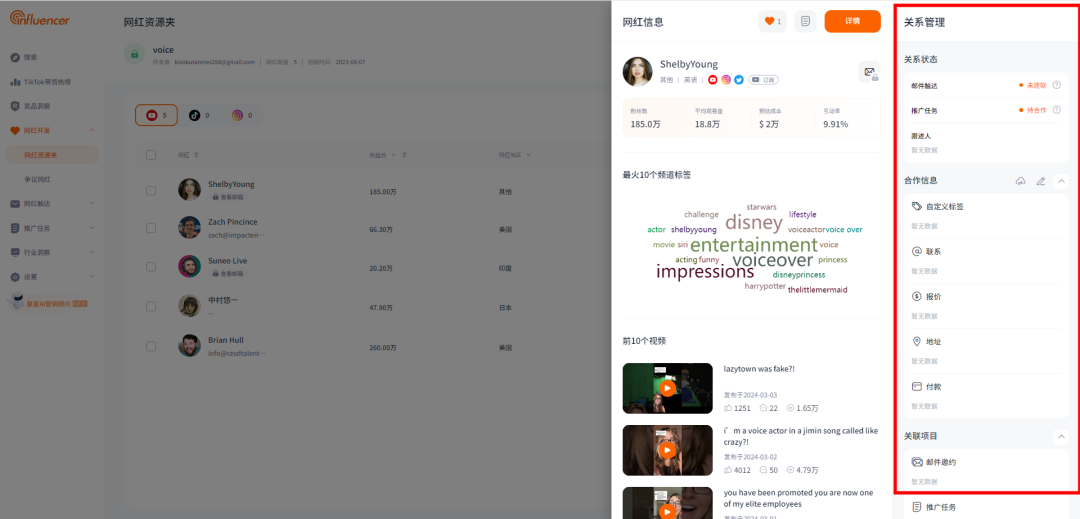This screenshot has width=1080, height=519.
Task: Click the locked email envelope icon near ShelbyYoung
Action: pyautogui.click(x=869, y=72)
